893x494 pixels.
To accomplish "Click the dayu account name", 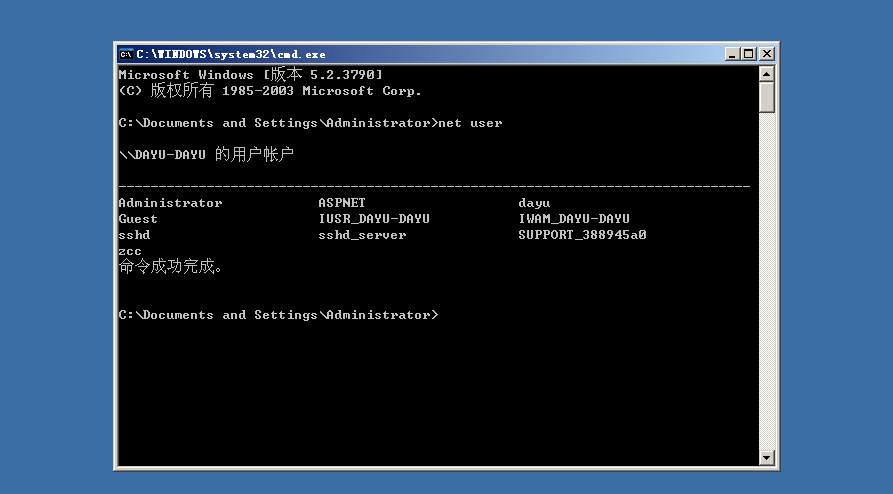I will [534, 203].
